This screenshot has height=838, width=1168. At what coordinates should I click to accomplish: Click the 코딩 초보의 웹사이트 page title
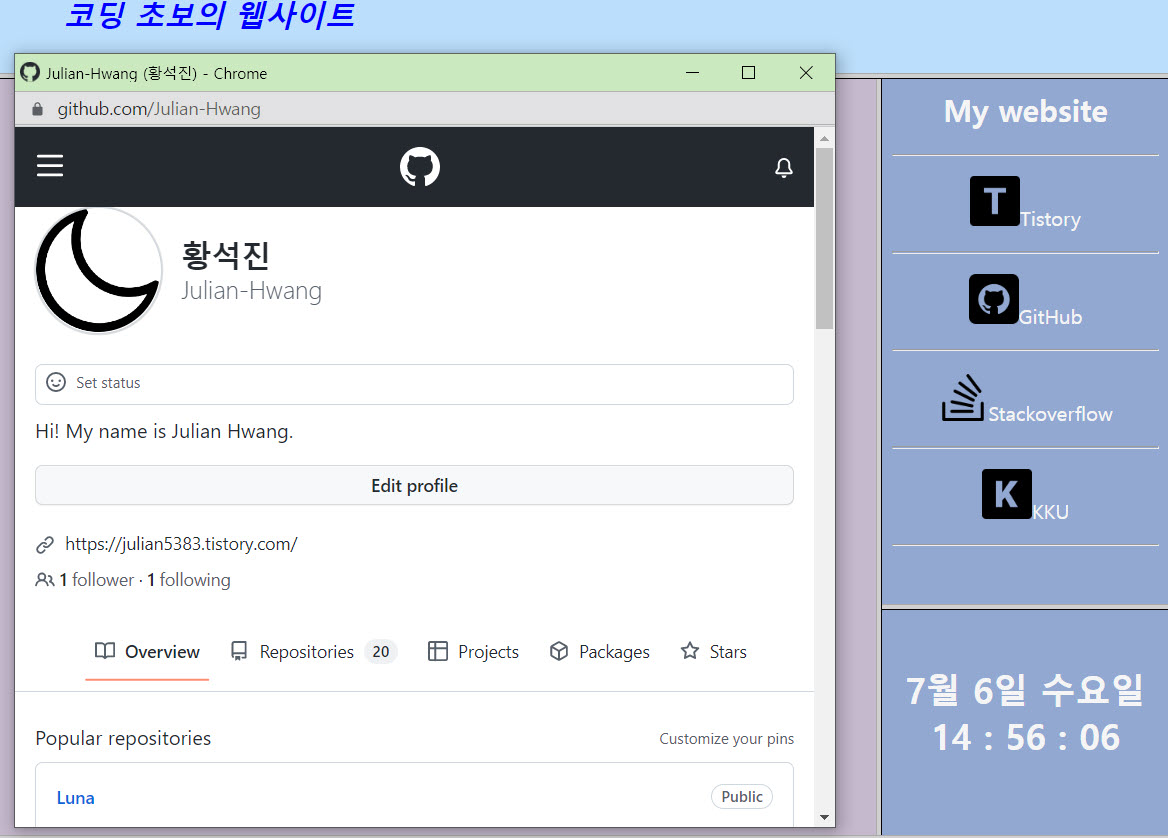pyautogui.click(x=210, y=16)
